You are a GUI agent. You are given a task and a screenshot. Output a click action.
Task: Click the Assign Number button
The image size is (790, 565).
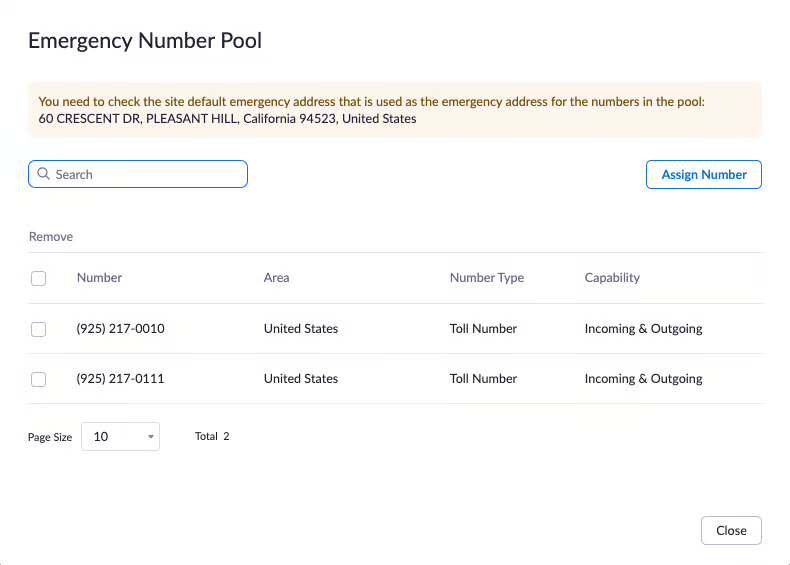[704, 174]
